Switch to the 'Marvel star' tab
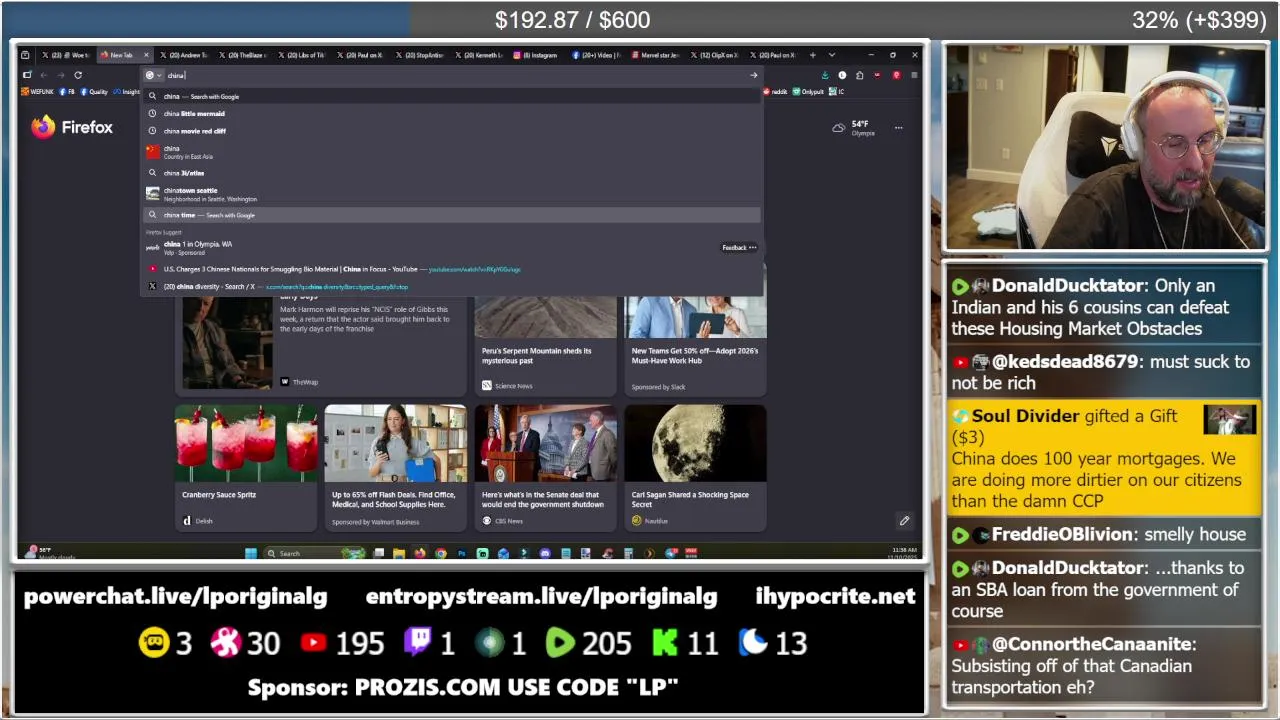This screenshot has width=1280, height=720. 657,55
